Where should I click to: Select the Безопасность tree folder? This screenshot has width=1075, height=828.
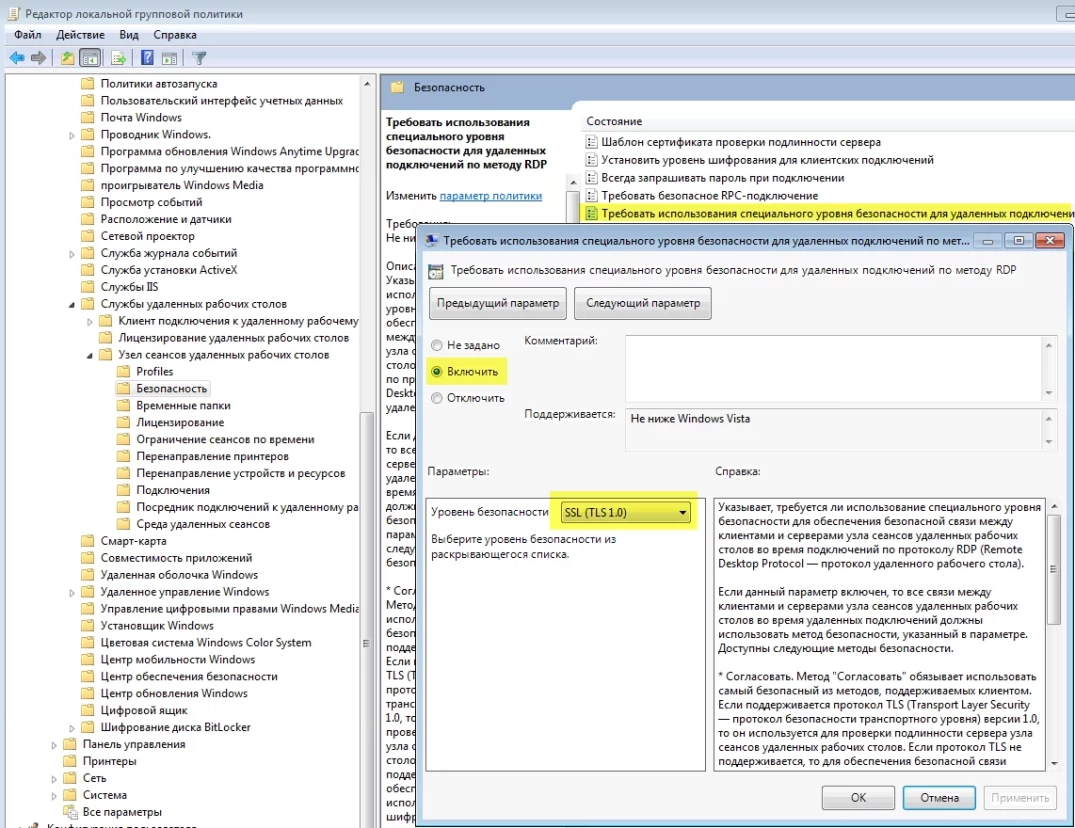[171, 389]
